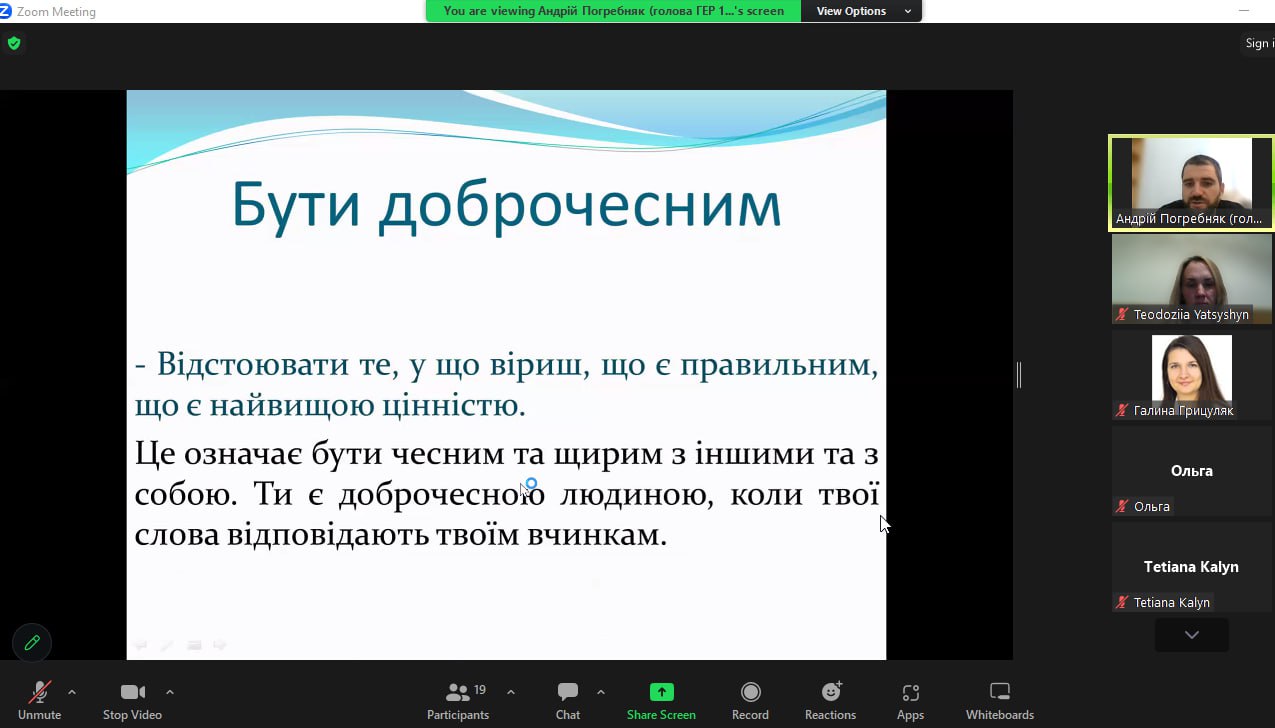Open video options arrow beside Stop Video
Viewport: 1275px width, 728px height.
(x=170, y=692)
